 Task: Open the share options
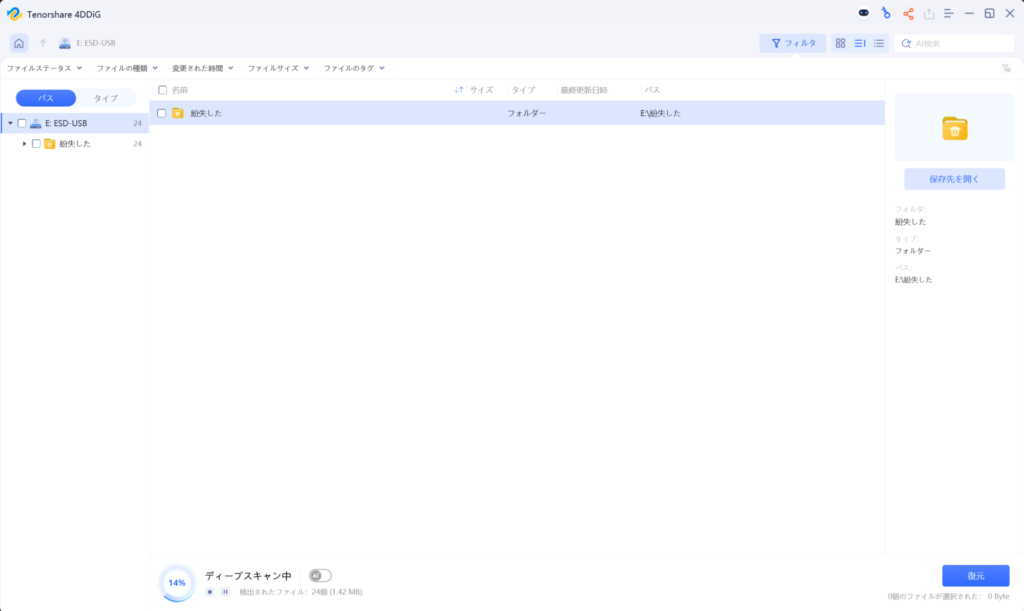[908, 14]
